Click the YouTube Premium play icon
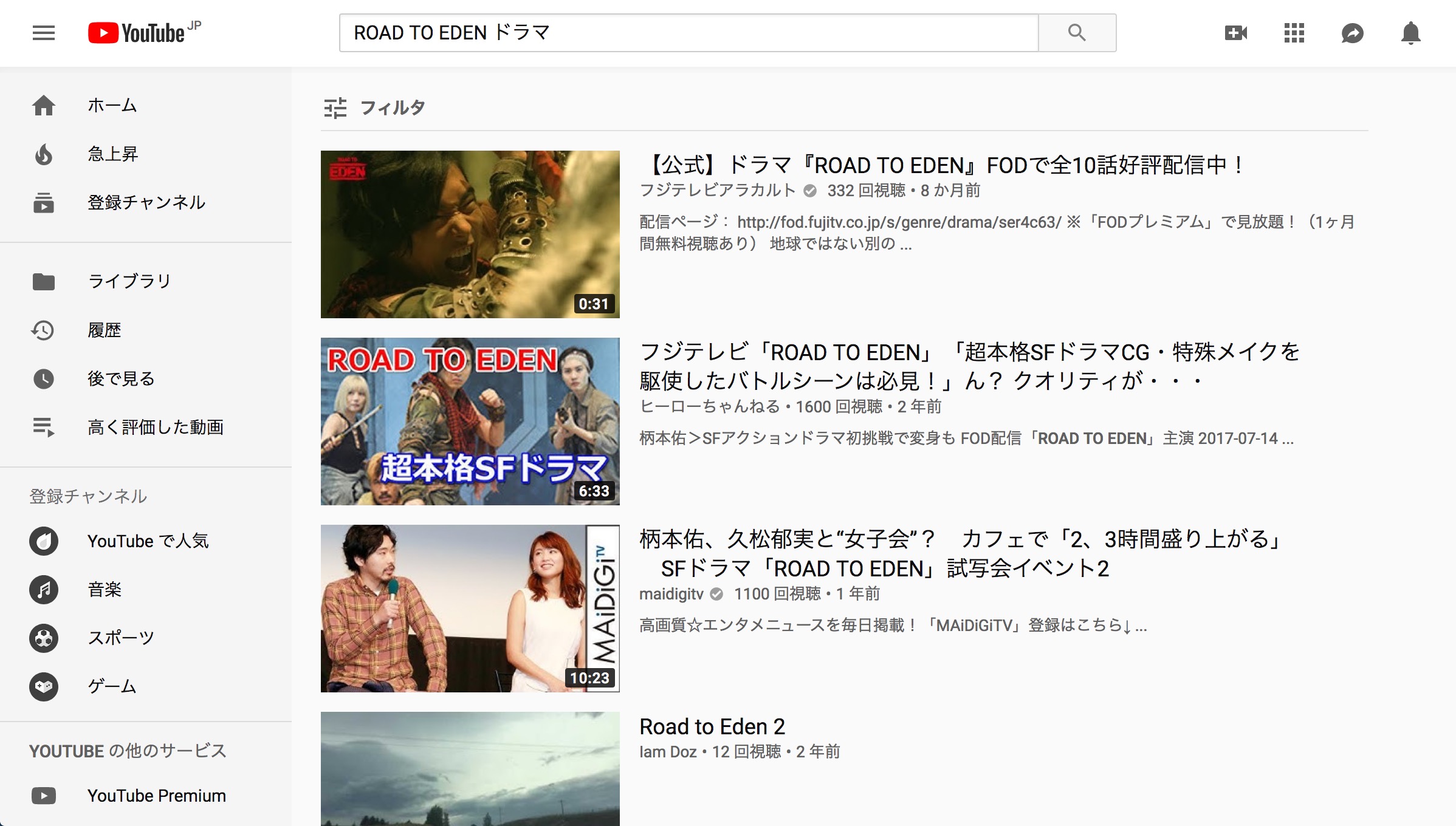The width and height of the screenshot is (1456, 826). coord(44,796)
